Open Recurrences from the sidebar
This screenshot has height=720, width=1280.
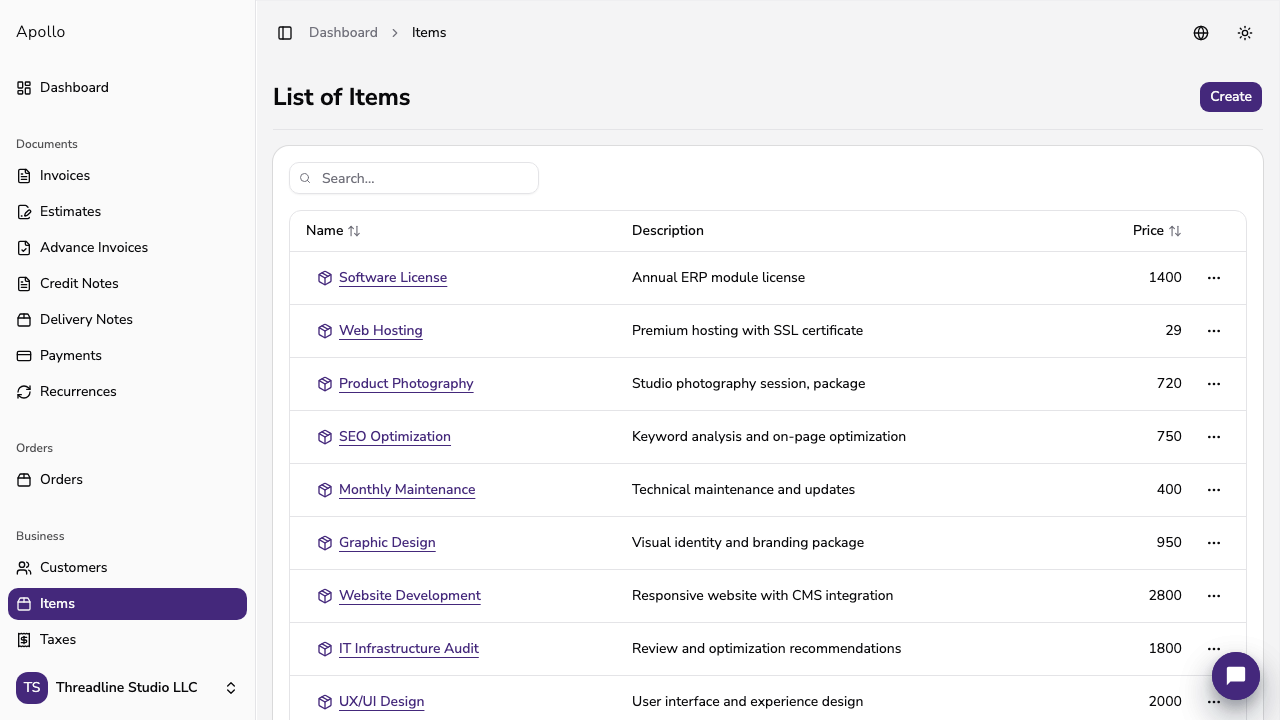pyautogui.click(x=127, y=392)
